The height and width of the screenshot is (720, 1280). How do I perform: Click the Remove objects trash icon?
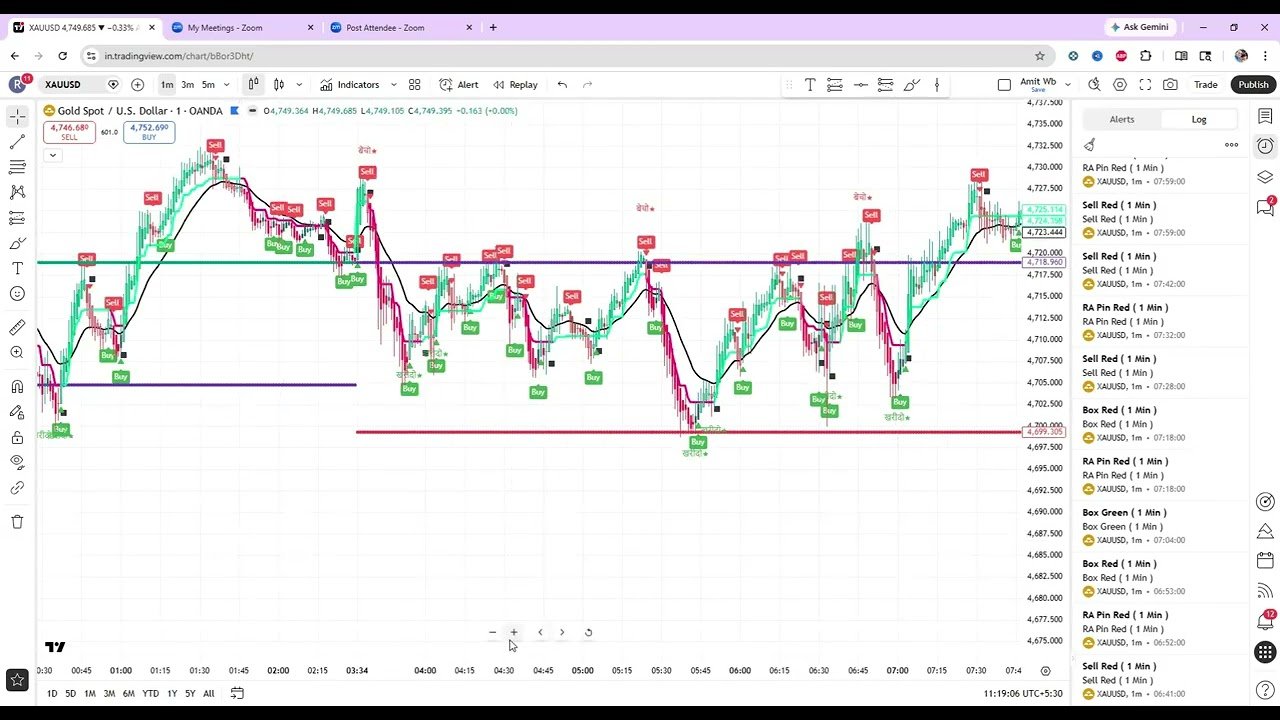pyautogui.click(x=17, y=522)
